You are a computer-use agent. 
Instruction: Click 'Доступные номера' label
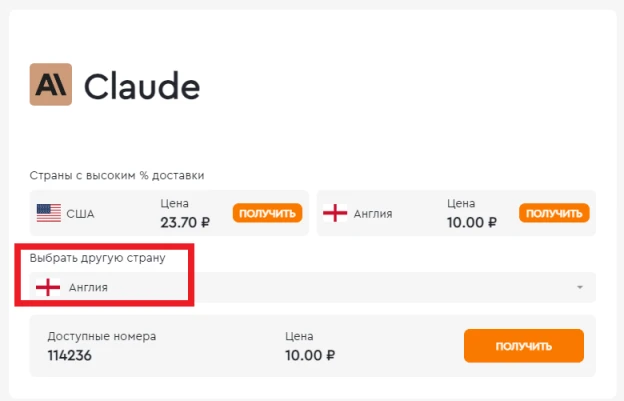click(x=102, y=337)
